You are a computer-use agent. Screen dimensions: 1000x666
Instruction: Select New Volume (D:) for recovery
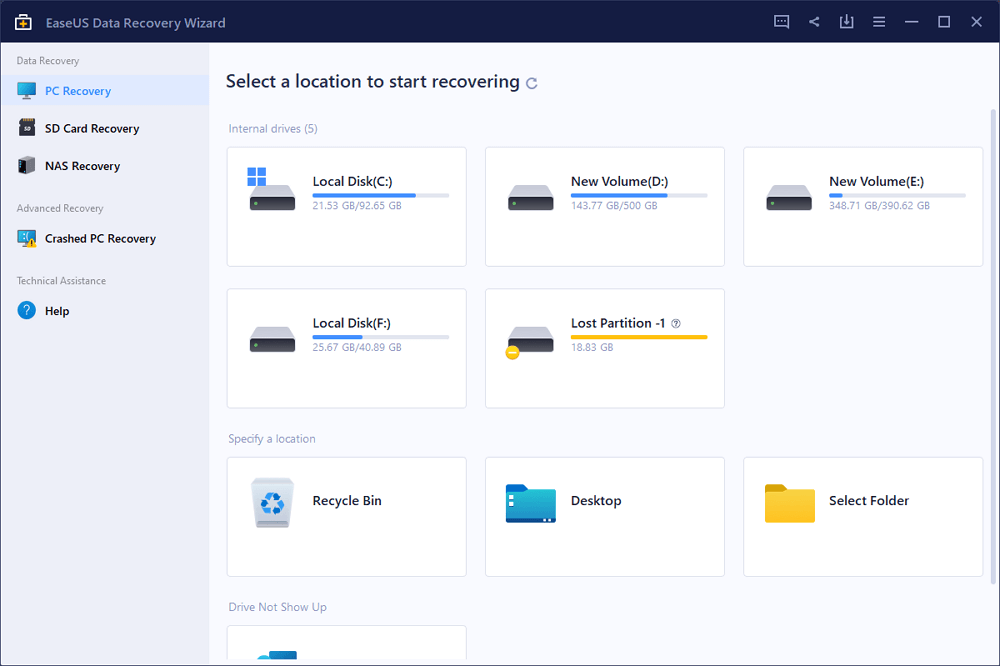(x=604, y=207)
